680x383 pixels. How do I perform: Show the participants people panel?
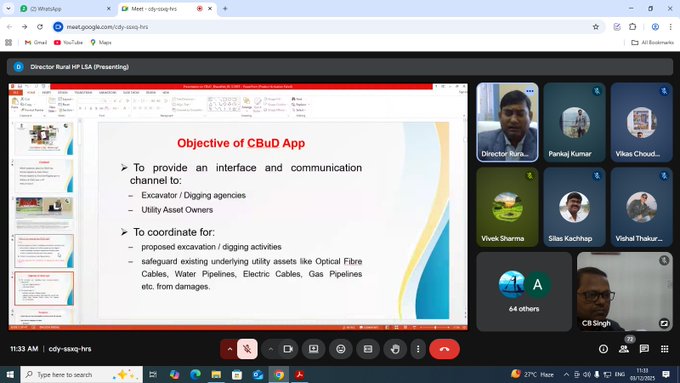click(x=624, y=349)
